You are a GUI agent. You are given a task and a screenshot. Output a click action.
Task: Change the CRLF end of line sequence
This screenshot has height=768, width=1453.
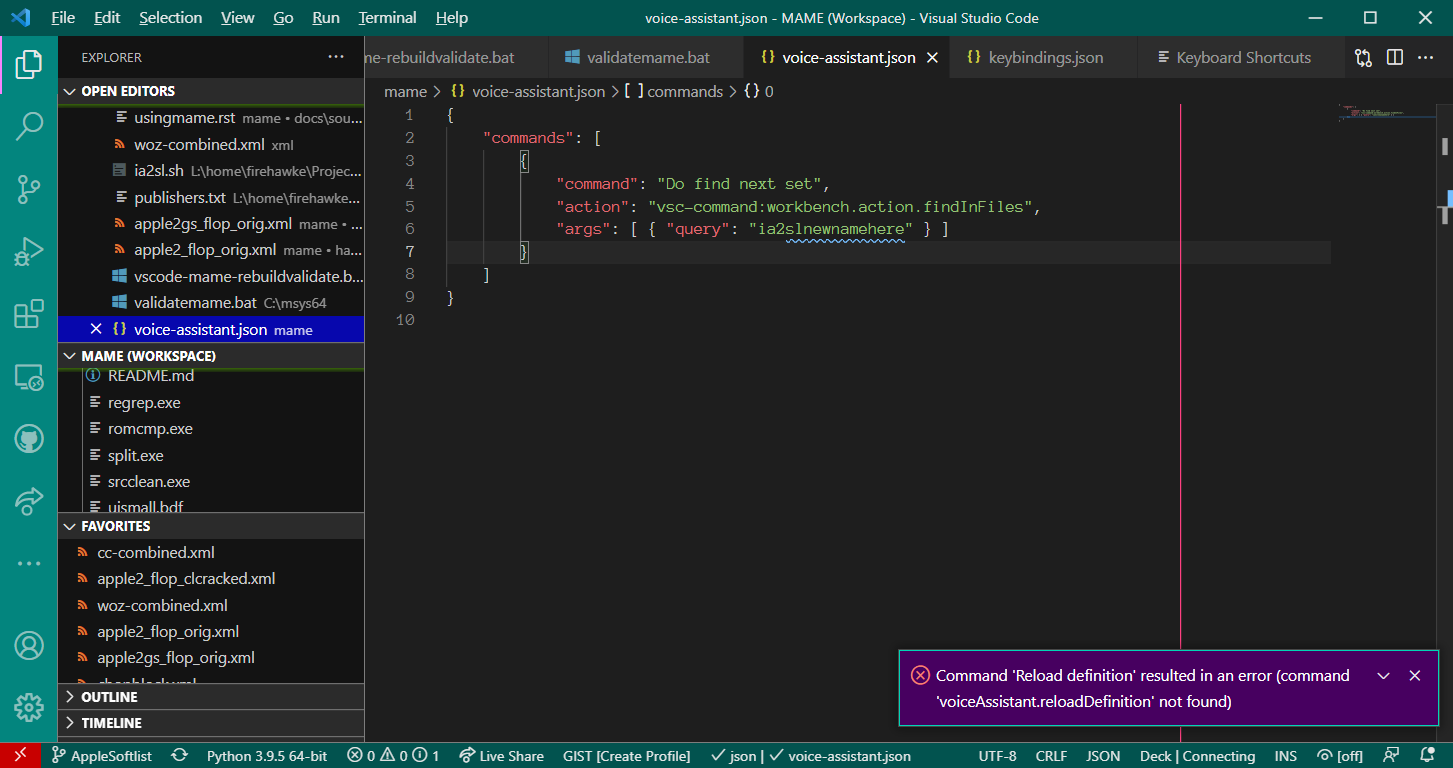click(1051, 756)
